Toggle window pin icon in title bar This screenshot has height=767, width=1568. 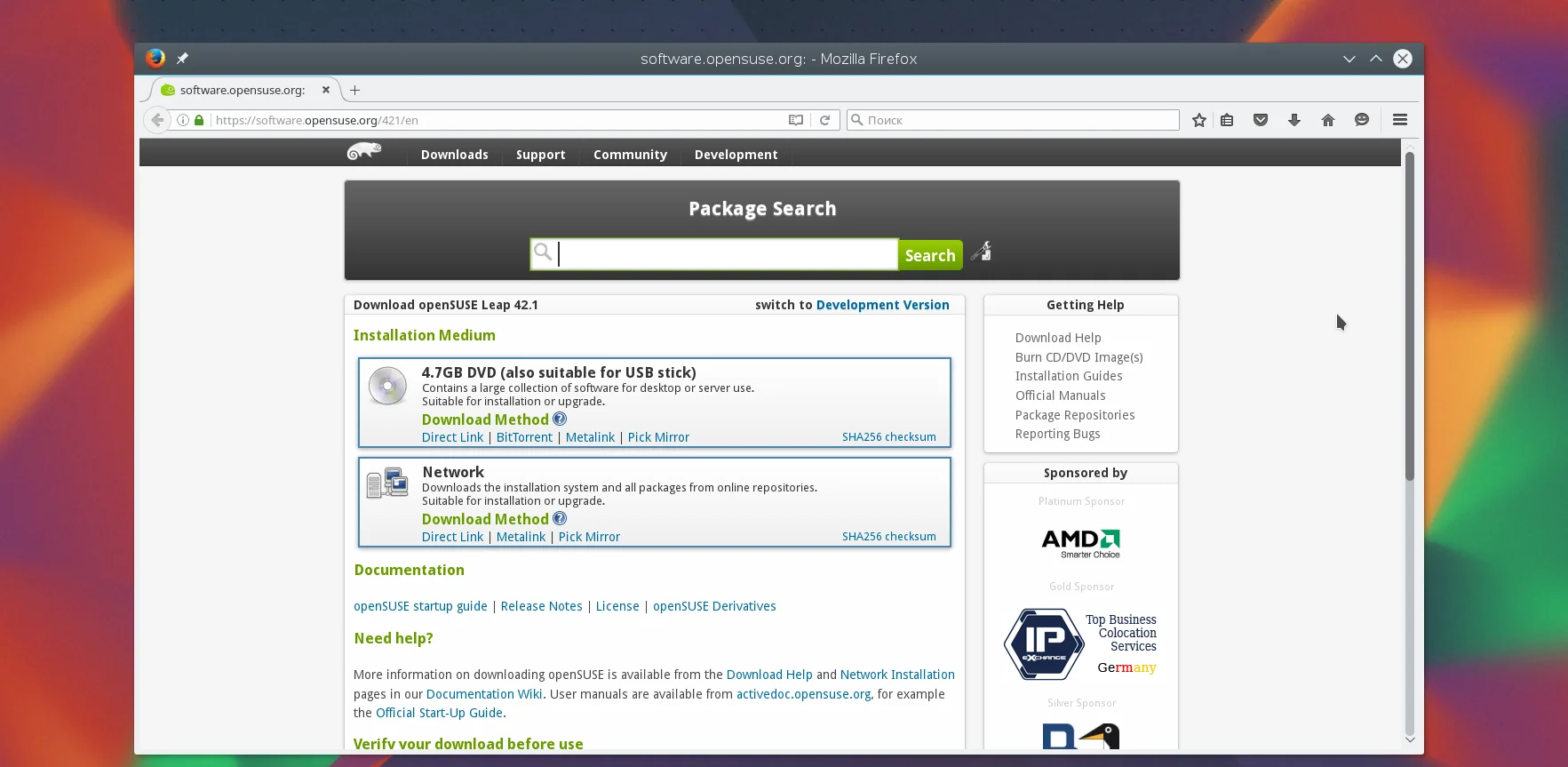(182, 59)
